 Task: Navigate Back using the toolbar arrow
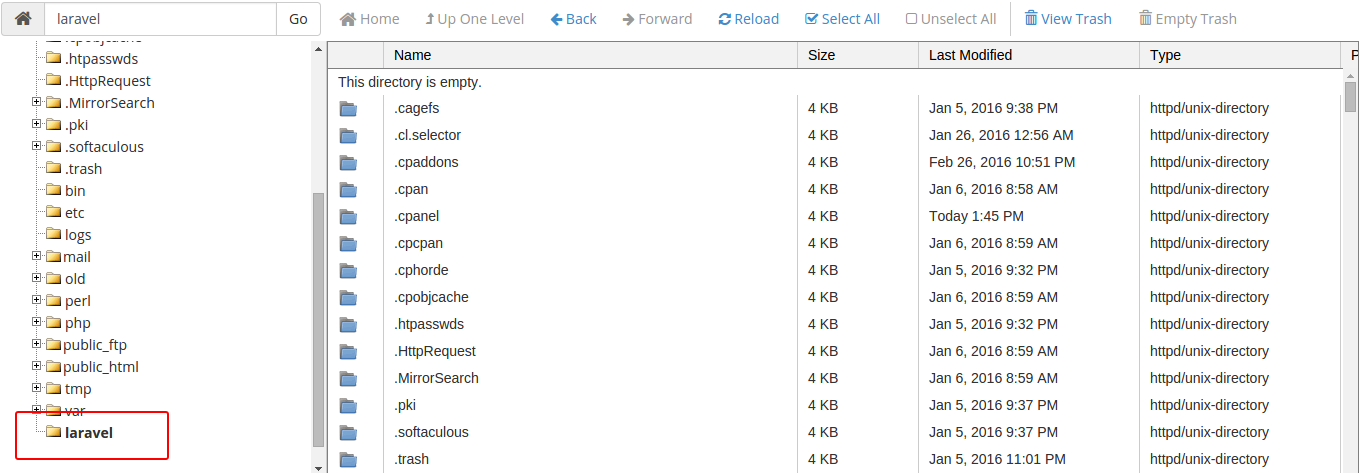pos(558,19)
